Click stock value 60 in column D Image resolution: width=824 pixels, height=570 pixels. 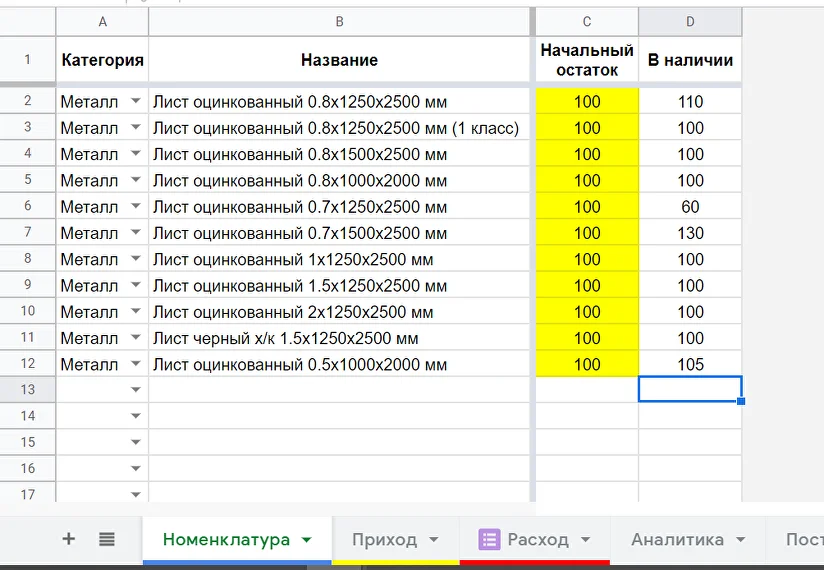pyautogui.click(x=690, y=206)
